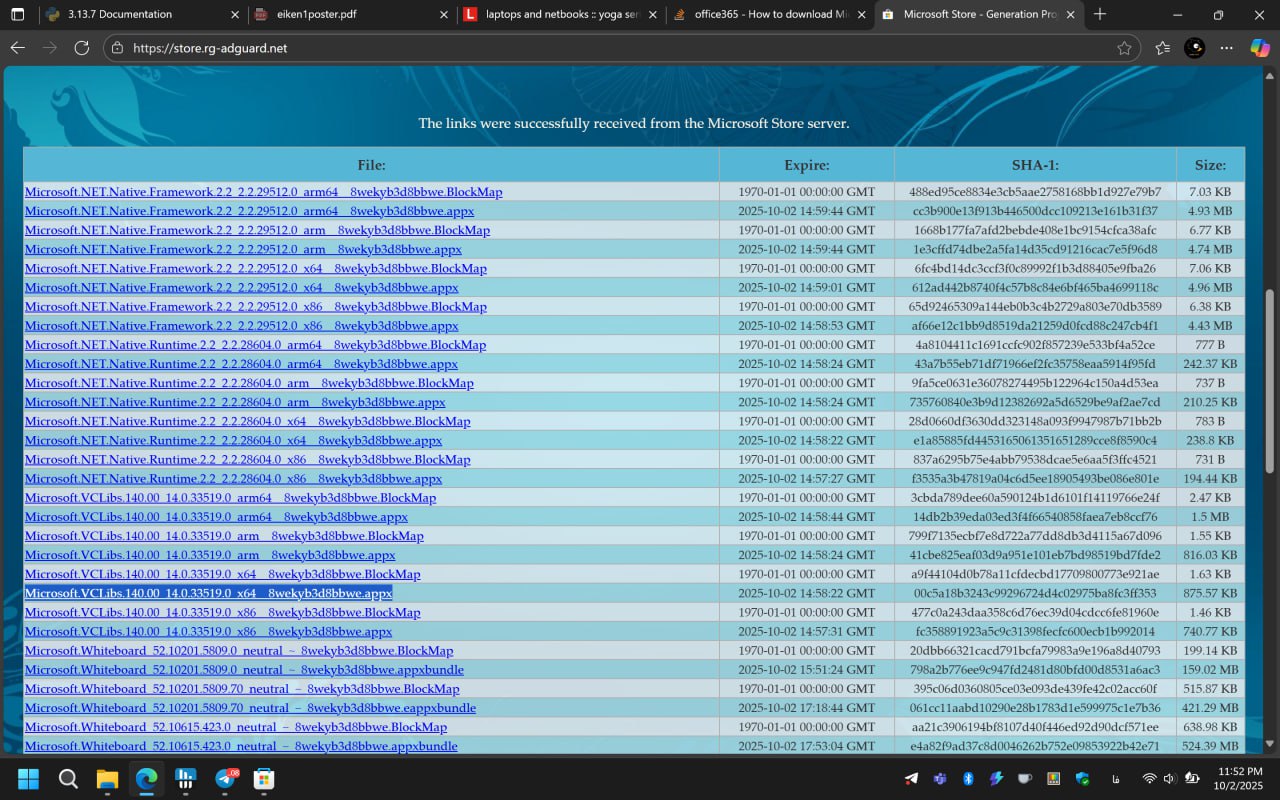Viewport: 1280px width, 800px height.
Task: Open Microsoft Store from the taskbar
Action: [x=264, y=779]
